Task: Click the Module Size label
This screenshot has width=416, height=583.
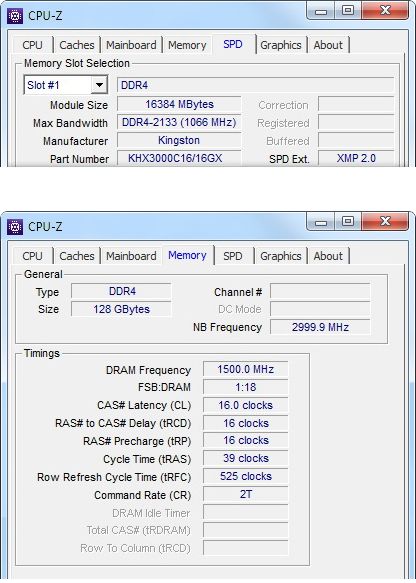Action: point(79,105)
